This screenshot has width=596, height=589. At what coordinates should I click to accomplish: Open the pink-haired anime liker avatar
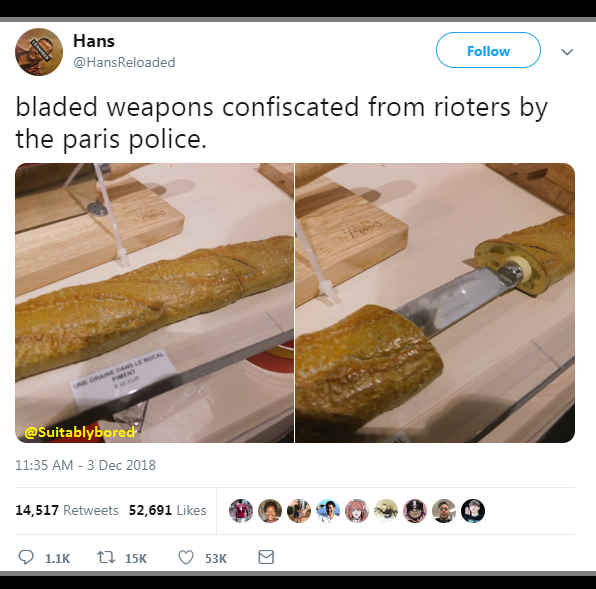point(357,511)
